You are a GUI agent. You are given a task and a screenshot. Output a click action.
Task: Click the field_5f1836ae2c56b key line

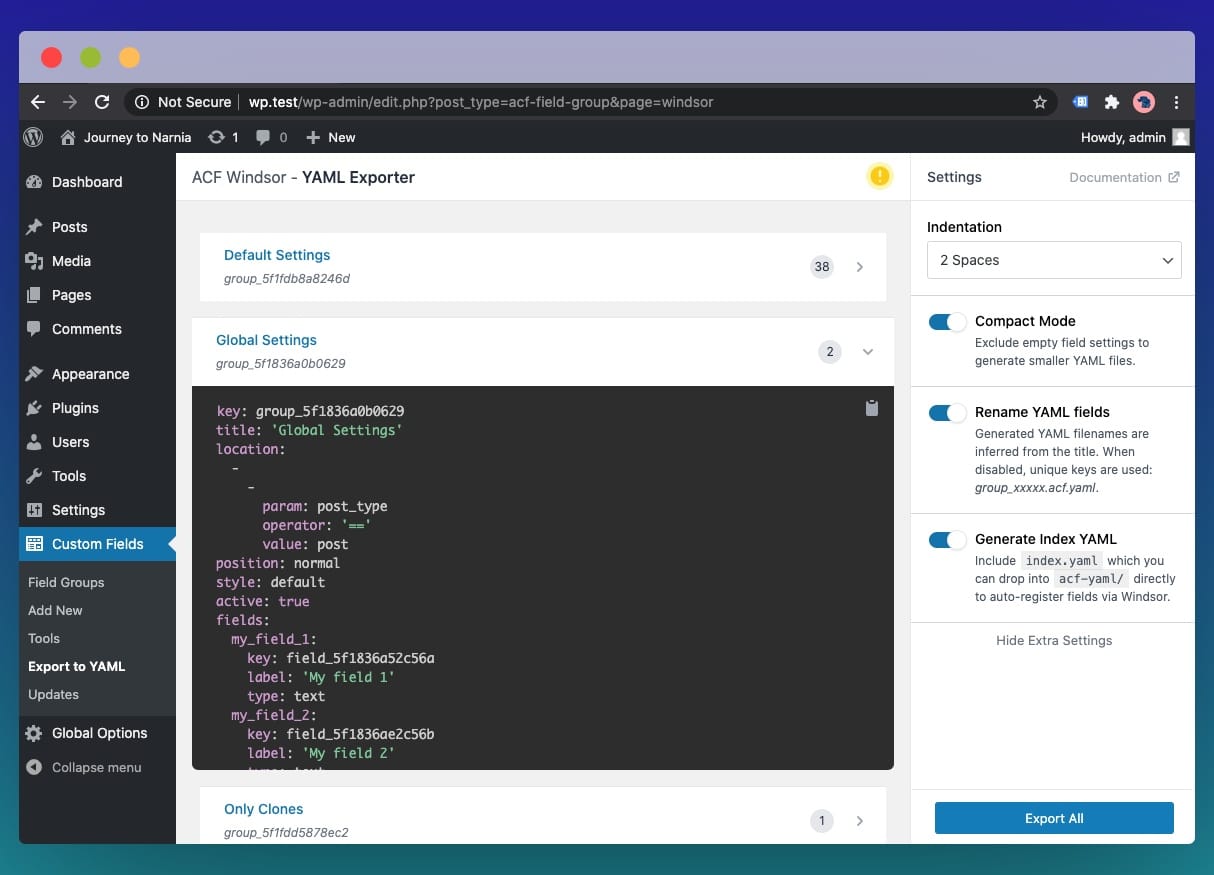click(x=340, y=734)
